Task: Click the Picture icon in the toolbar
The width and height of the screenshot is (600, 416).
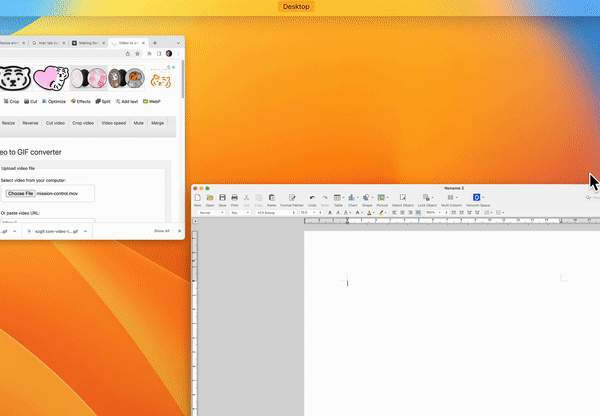Action: point(381,197)
